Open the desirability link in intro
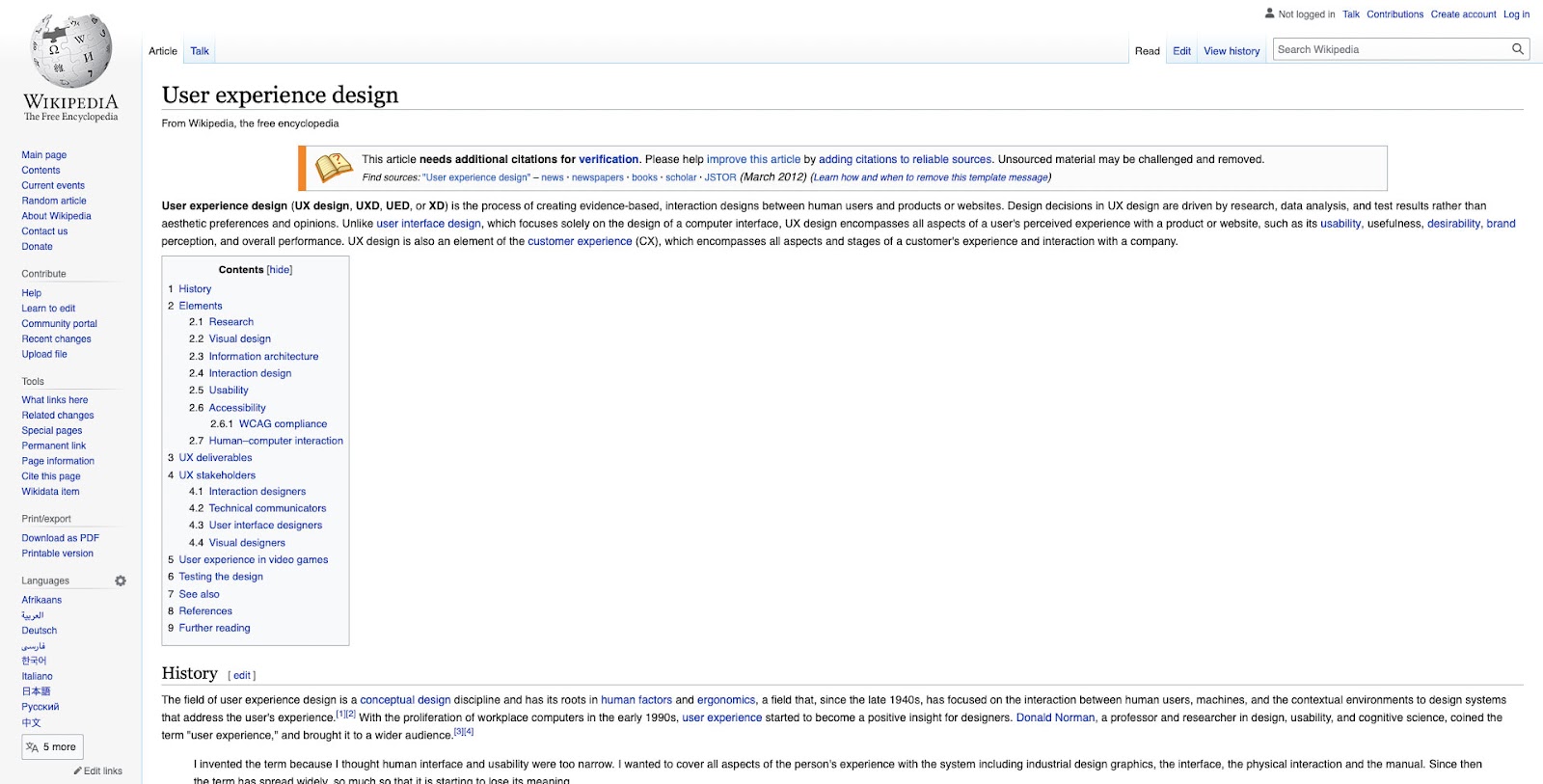The height and width of the screenshot is (784, 1543). 1453,224
